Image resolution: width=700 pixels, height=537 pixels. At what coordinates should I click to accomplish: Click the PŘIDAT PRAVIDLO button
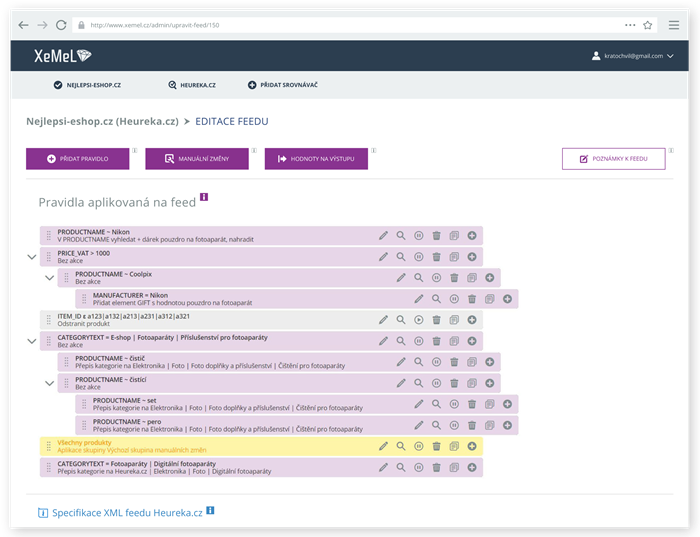click(x=78, y=159)
